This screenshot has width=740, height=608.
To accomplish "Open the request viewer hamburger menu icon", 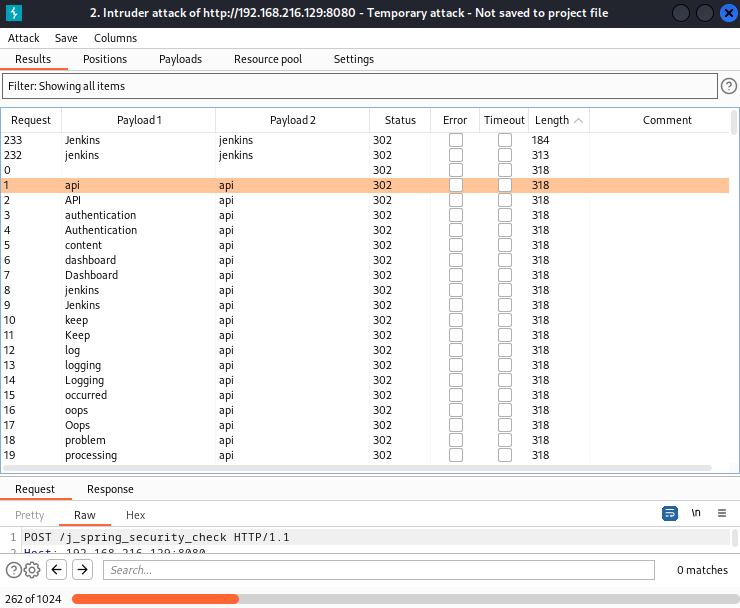I will click(x=722, y=513).
